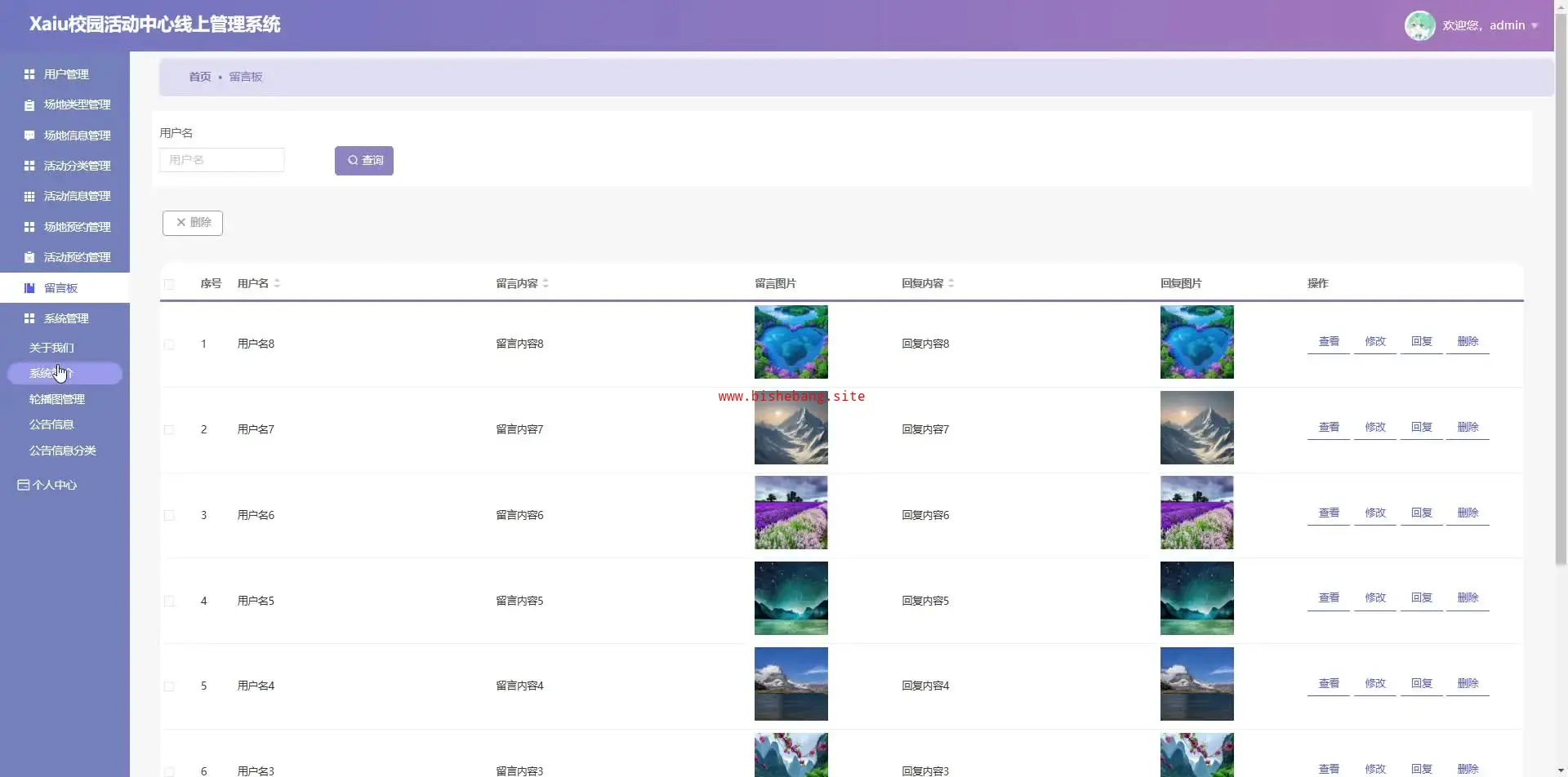Open the admin user dropdown arrow

coord(1535,26)
